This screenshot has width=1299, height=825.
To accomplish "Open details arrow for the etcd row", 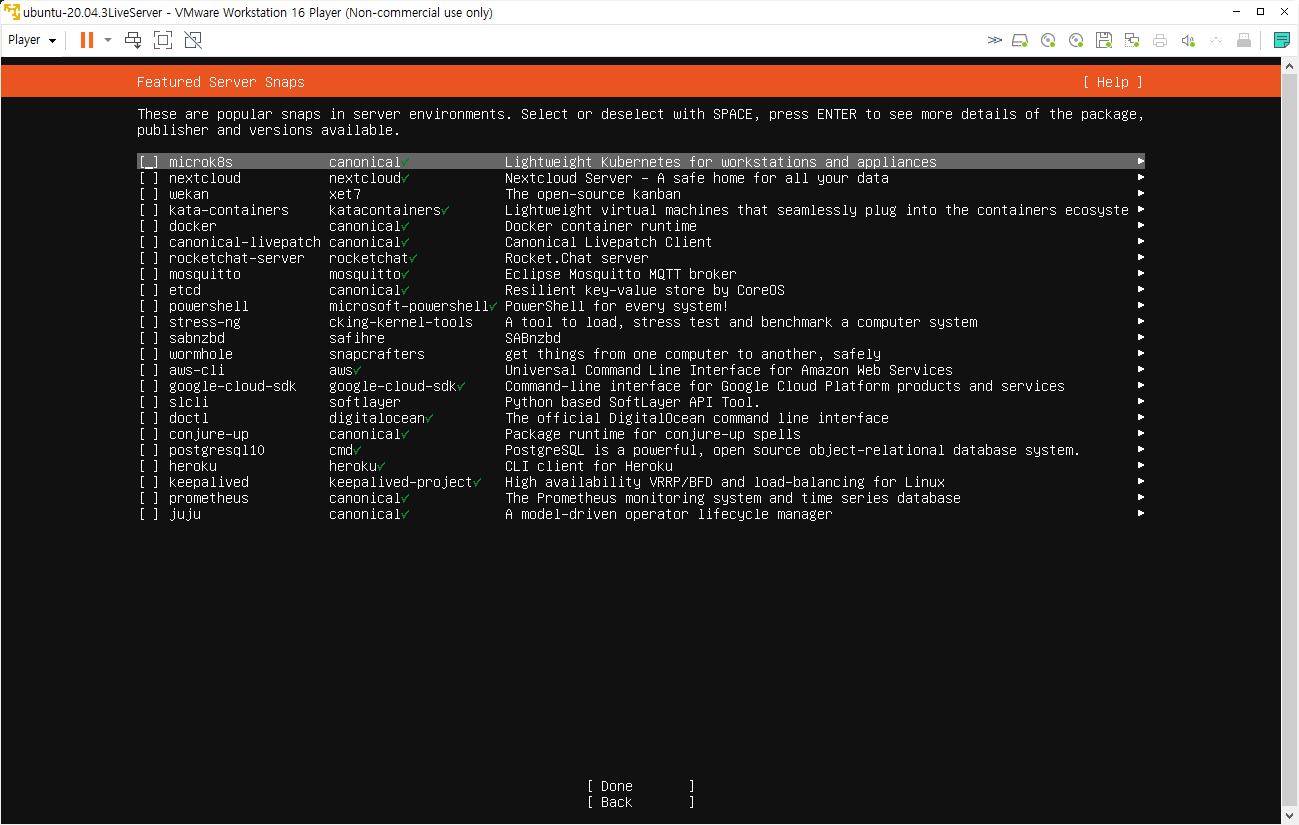I will [1141, 290].
